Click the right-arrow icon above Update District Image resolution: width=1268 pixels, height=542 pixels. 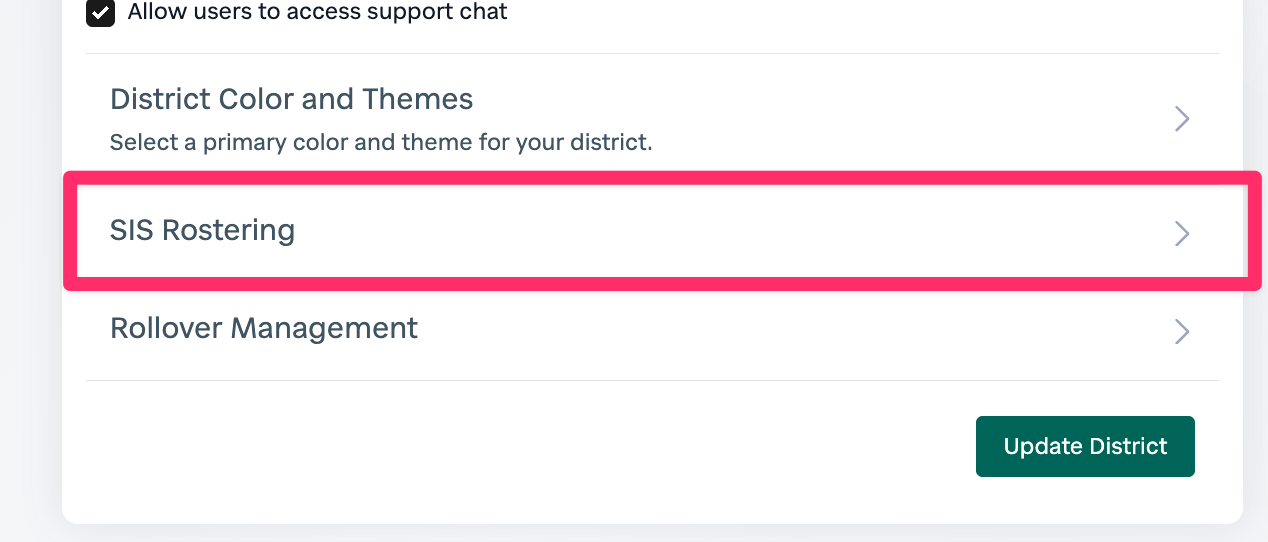pyautogui.click(x=1181, y=331)
